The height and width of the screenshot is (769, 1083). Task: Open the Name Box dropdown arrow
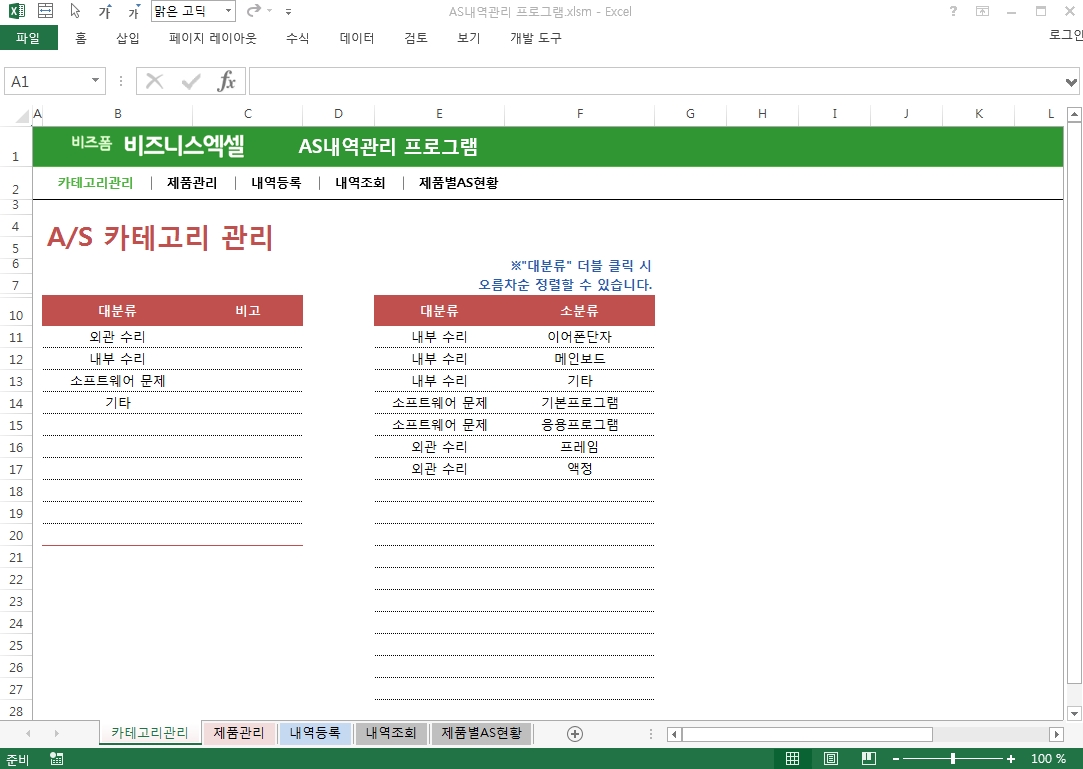tap(95, 81)
